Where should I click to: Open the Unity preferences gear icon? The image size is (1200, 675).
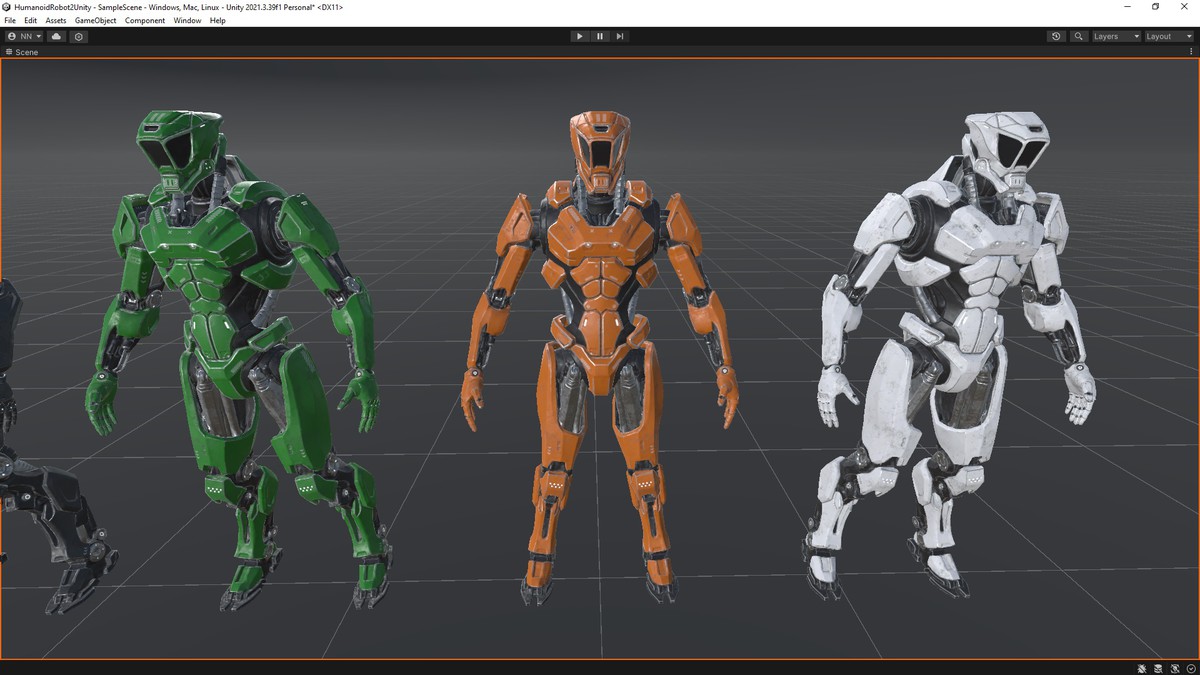coord(78,36)
